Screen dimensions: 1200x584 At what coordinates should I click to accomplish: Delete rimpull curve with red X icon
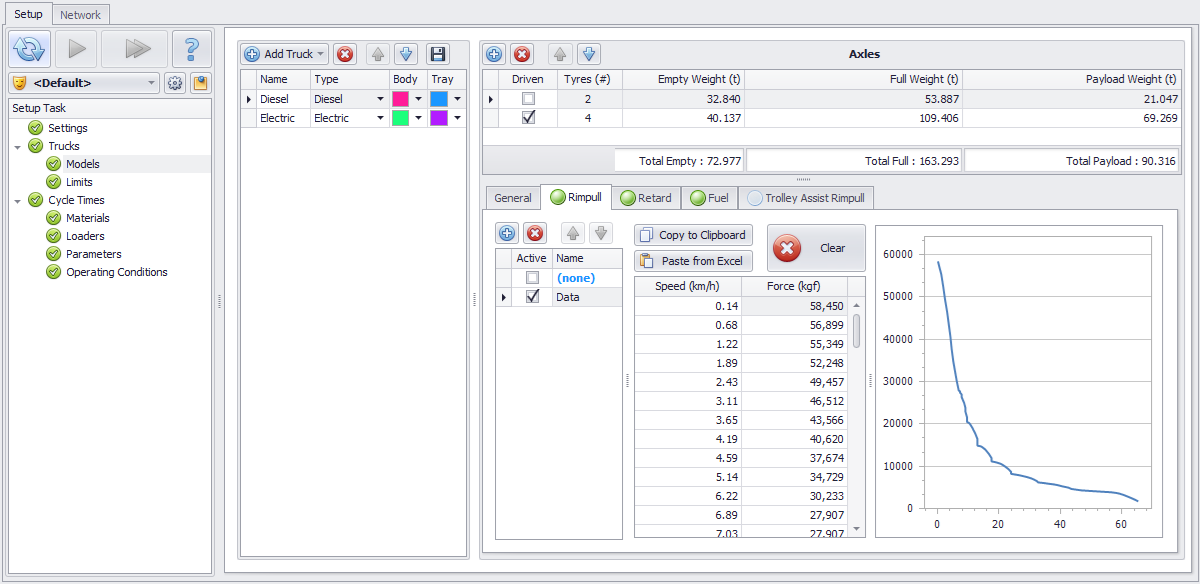pos(535,233)
